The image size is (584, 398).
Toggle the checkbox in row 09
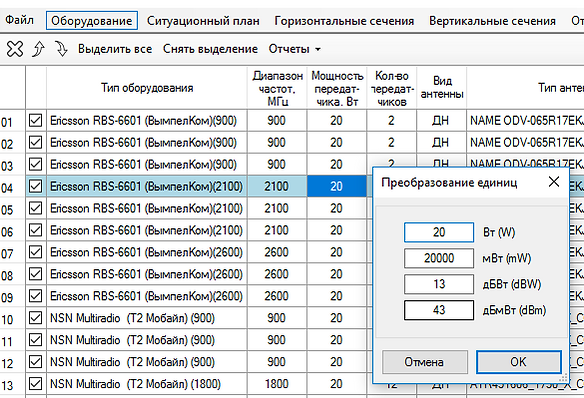pos(35,296)
